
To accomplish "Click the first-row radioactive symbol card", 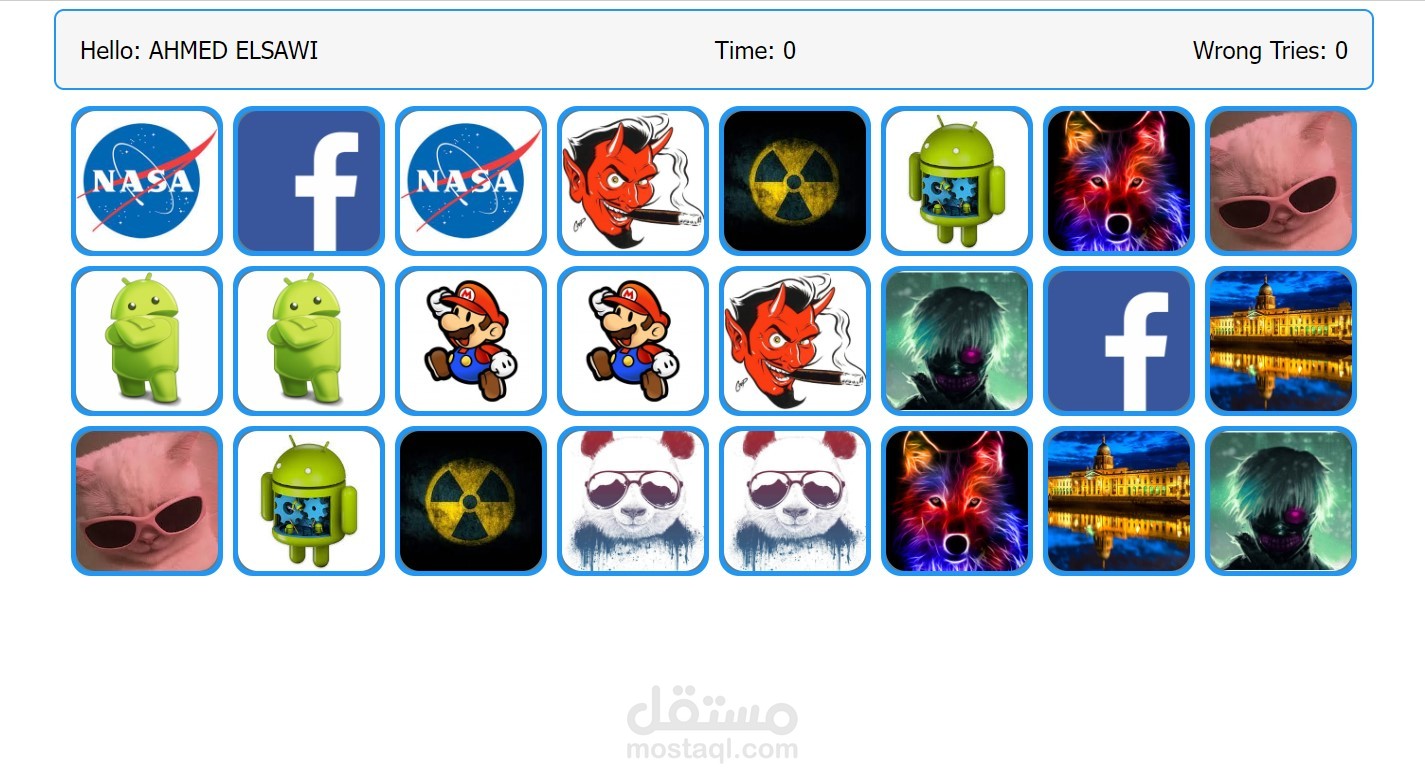I will pyautogui.click(x=795, y=181).
